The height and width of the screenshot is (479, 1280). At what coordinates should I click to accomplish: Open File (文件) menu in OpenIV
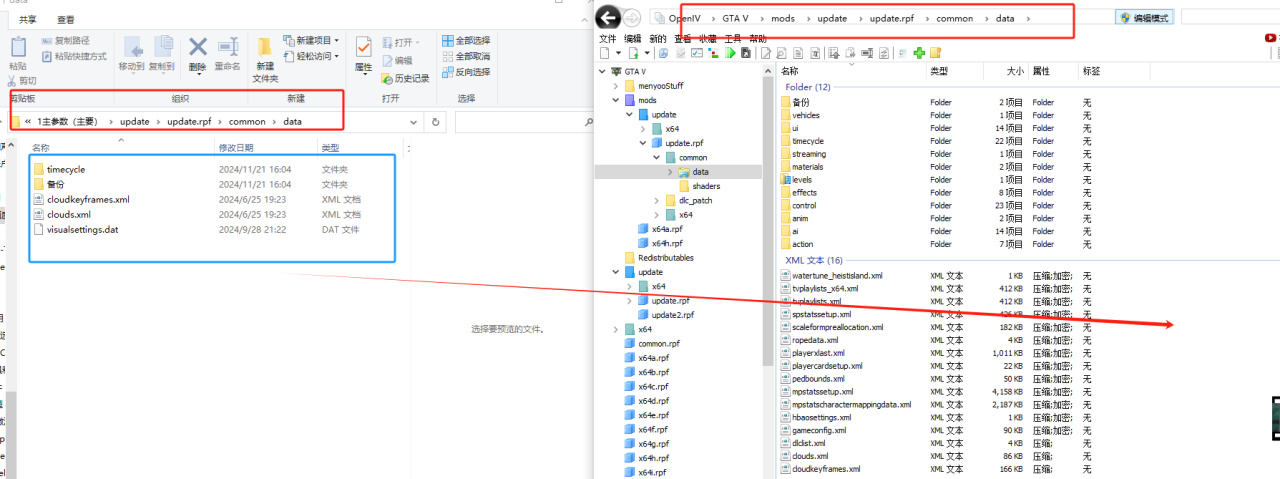coord(607,38)
